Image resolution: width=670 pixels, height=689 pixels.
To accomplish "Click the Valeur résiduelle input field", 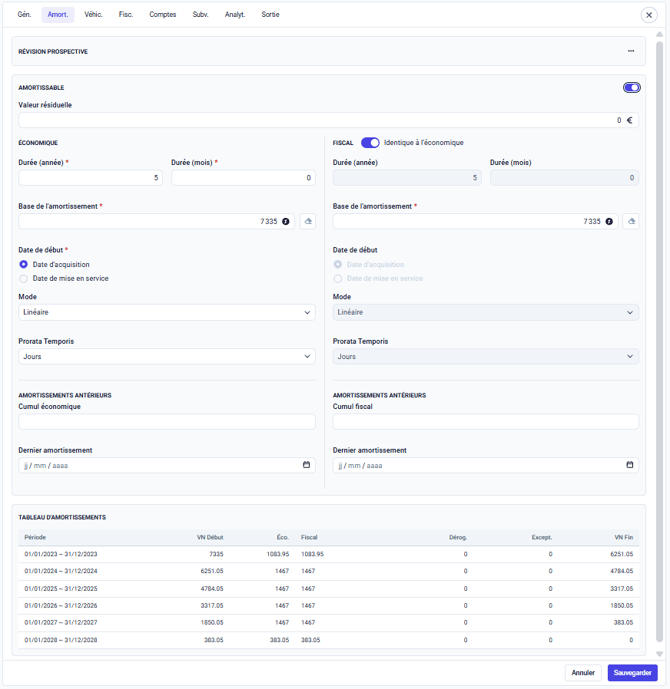I will (320, 120).
